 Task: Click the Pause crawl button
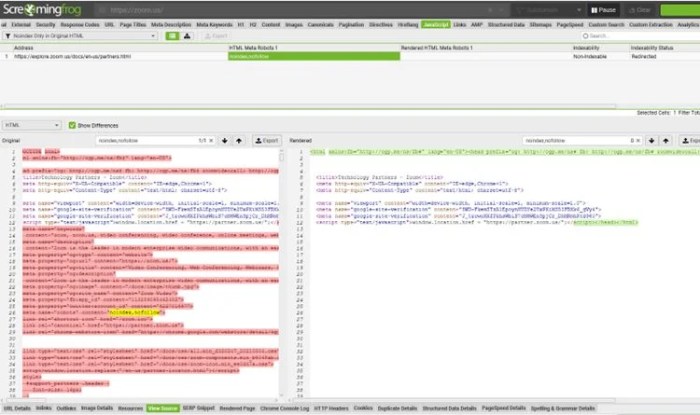pos(604,10)
